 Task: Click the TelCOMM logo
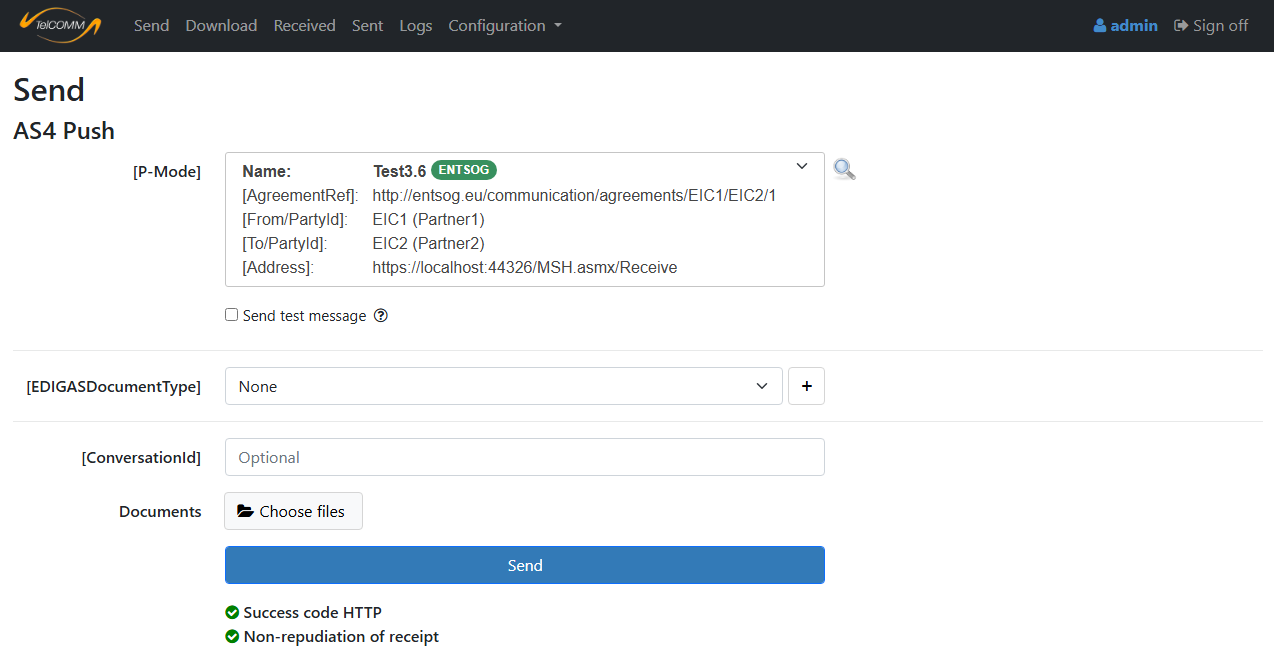60,25
